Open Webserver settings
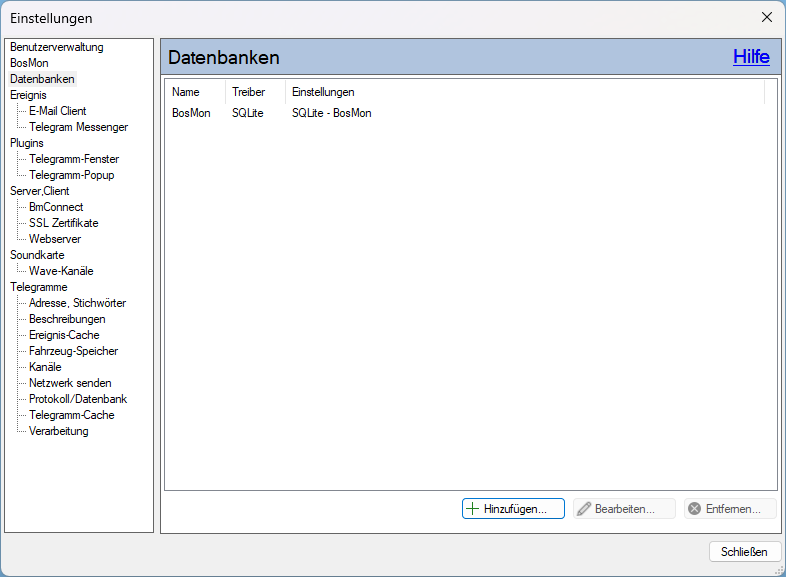 [55, 239]
